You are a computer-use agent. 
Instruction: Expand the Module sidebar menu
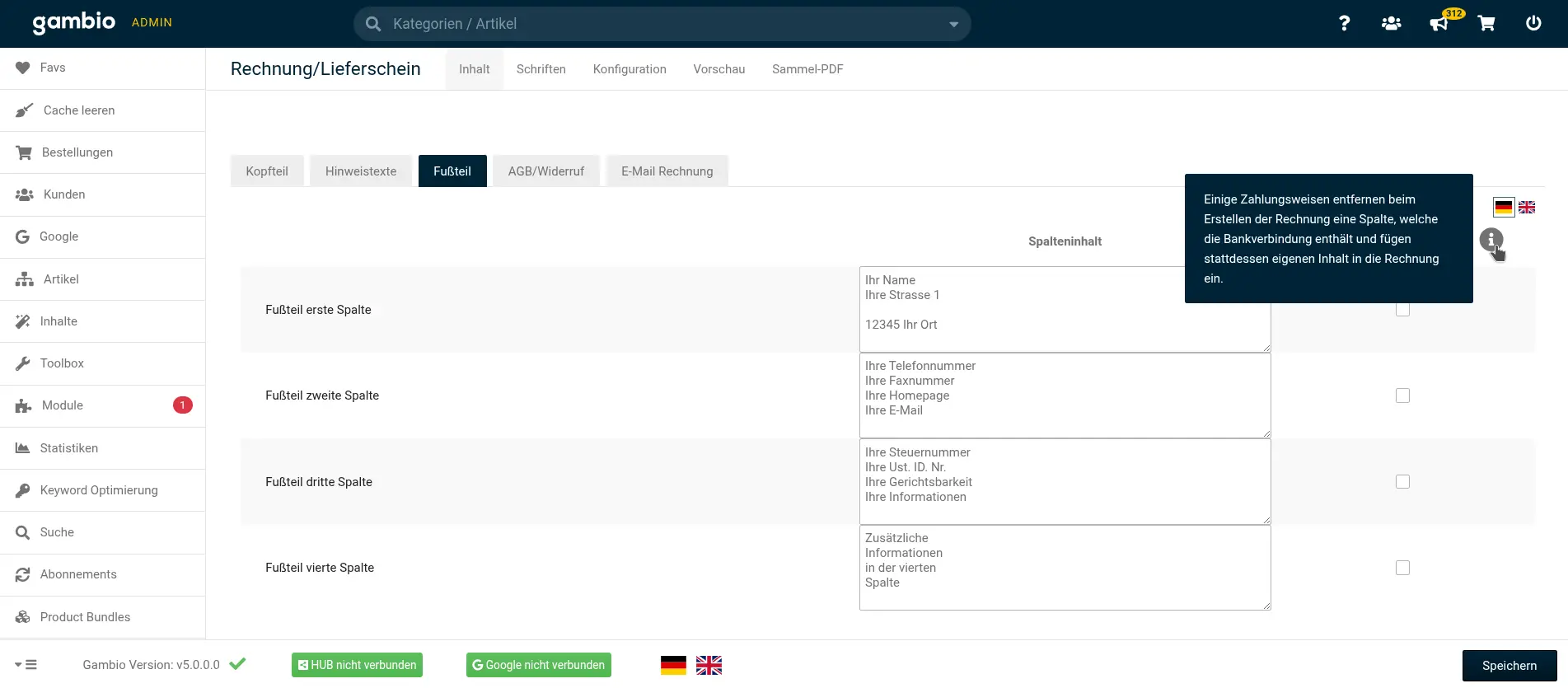(x=63, y=405)
